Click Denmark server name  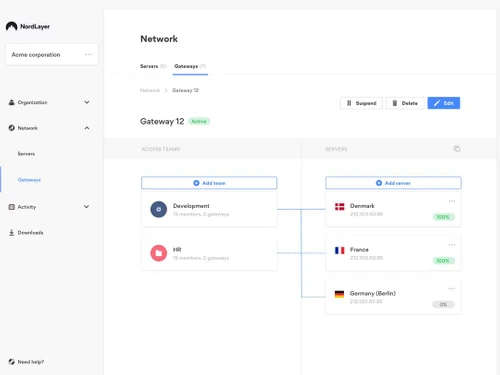362,206
